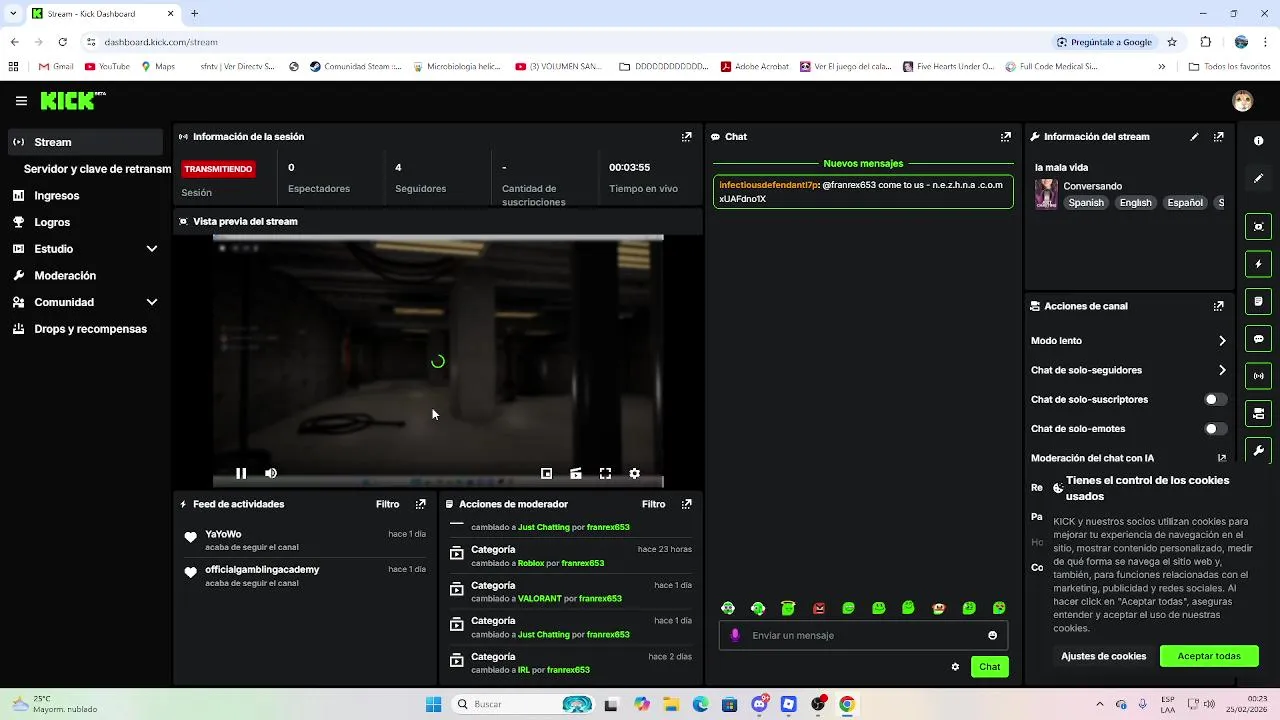The image size is (1280, 720).
Task: Open the hamburger navigation menu
Action: point(21,101)
